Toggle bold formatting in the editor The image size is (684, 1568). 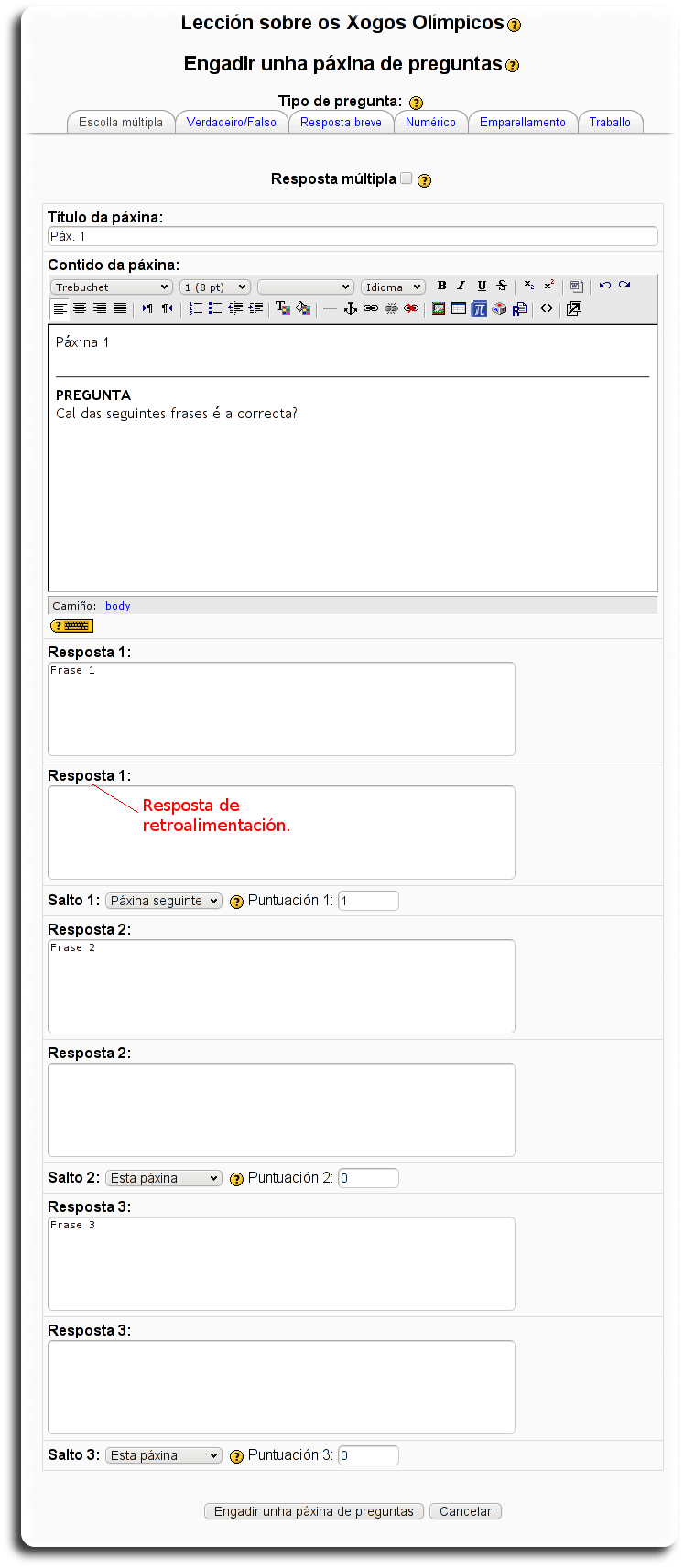coord(441,286)
